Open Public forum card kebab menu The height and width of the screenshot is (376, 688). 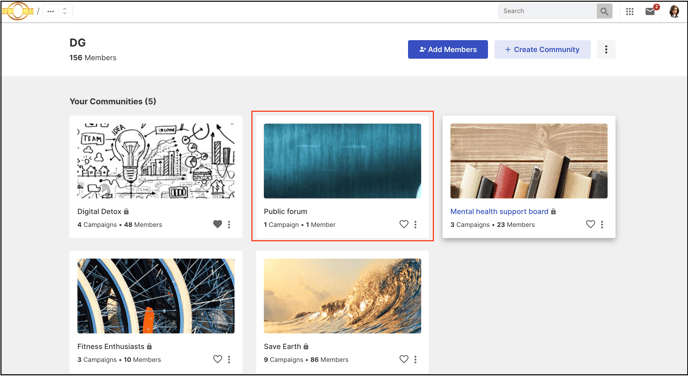(416, 224)
